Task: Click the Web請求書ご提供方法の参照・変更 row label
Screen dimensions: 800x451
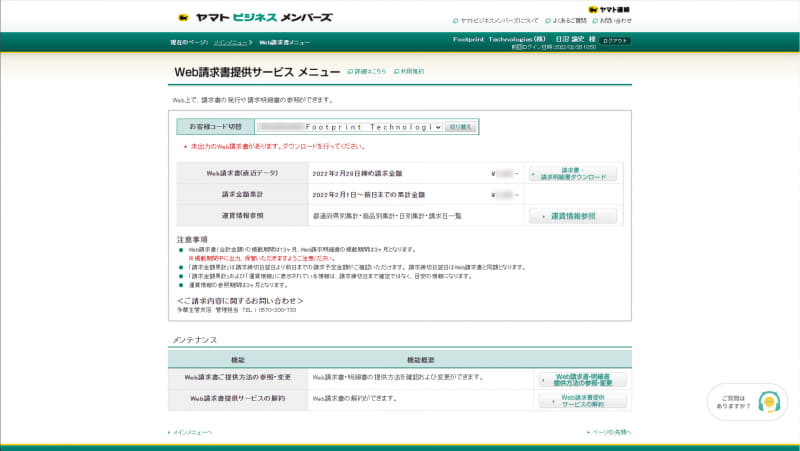Action: [238, 378]
